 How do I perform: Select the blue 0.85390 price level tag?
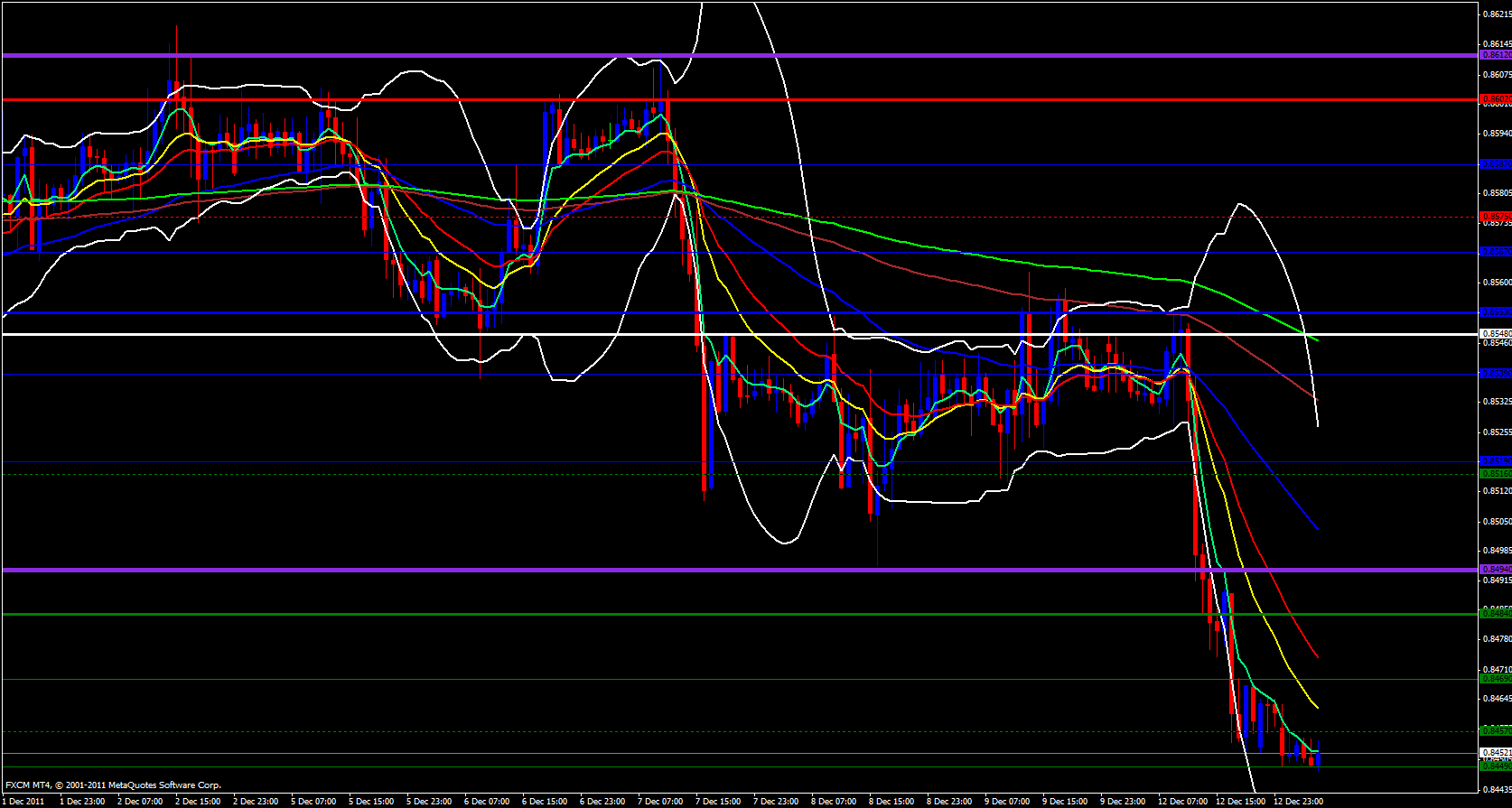click(x=1495, y=373)
